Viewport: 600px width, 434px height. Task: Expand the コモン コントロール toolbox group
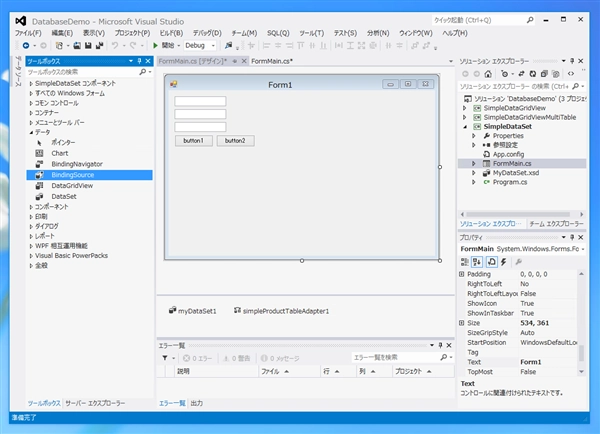pyautogui.click(x=31, y=103)
